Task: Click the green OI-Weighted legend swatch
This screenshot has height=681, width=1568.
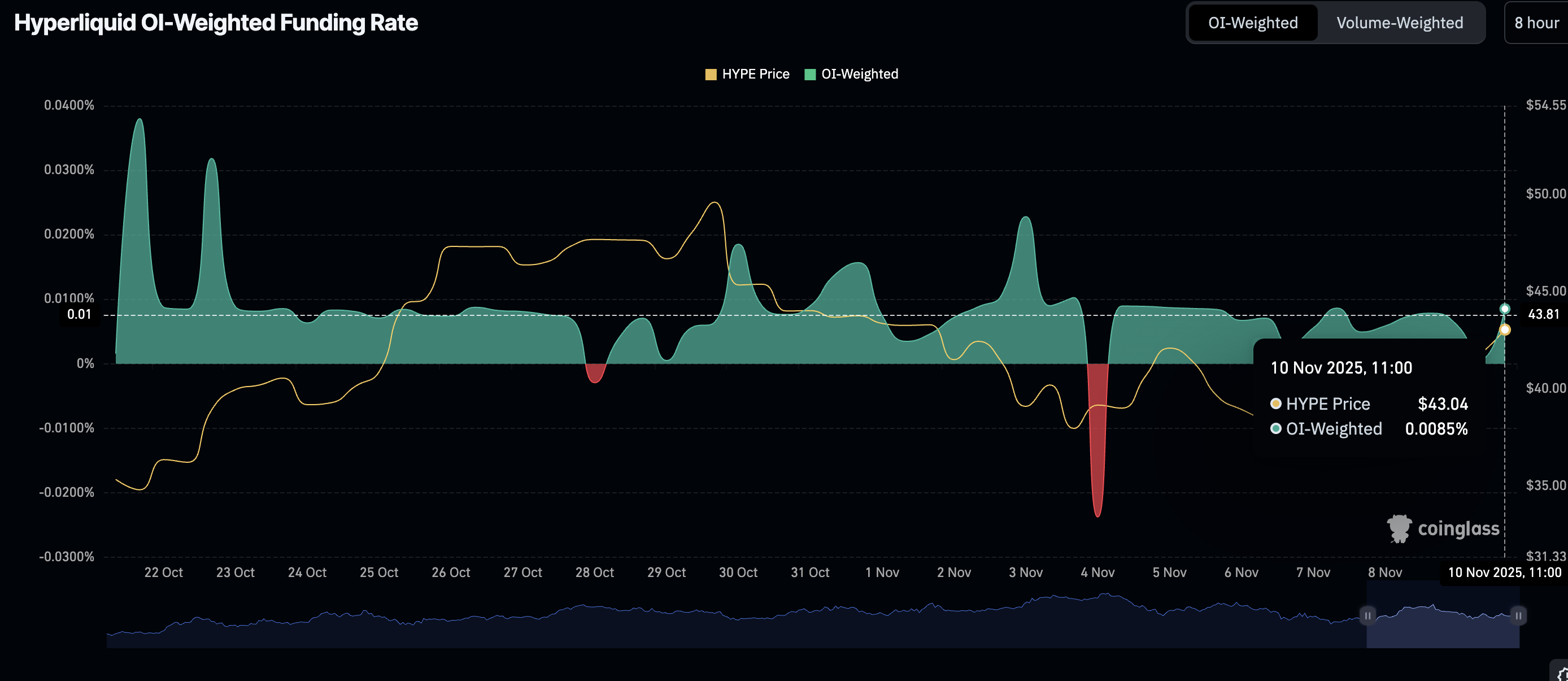Action: click(809, 74)
